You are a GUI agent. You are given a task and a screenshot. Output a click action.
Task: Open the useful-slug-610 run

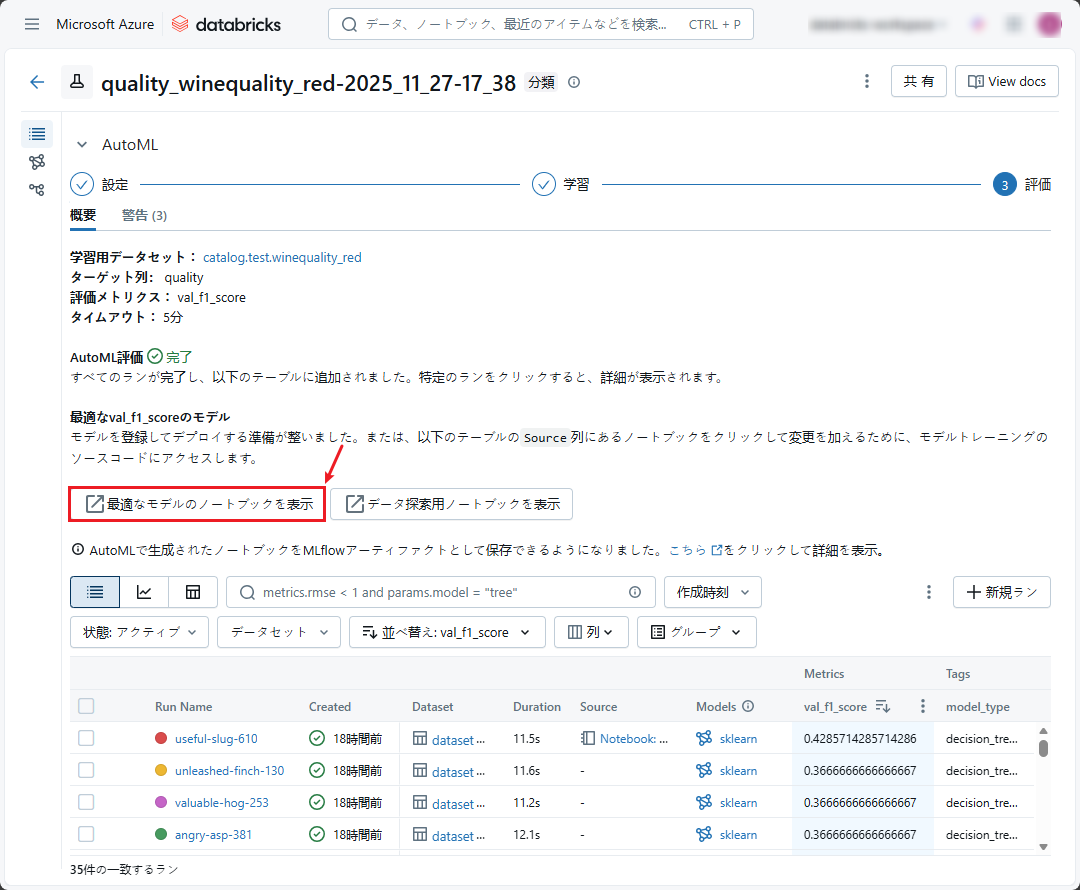pyautogui.click(x=216, y=738)
